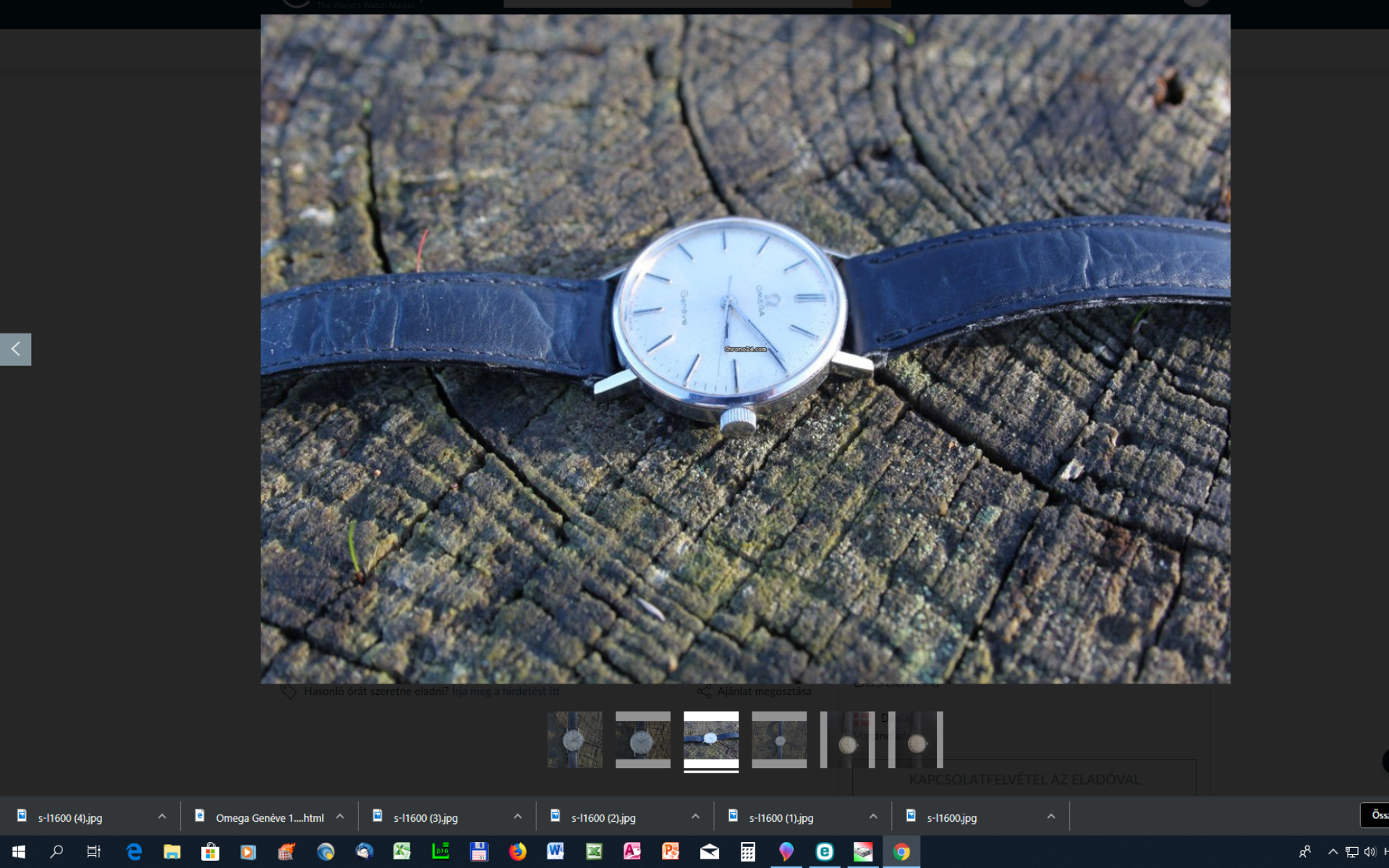1389x868 pixels.
Task: Select the fourth watch thumbnail
Action: click(x=779, y=739)
